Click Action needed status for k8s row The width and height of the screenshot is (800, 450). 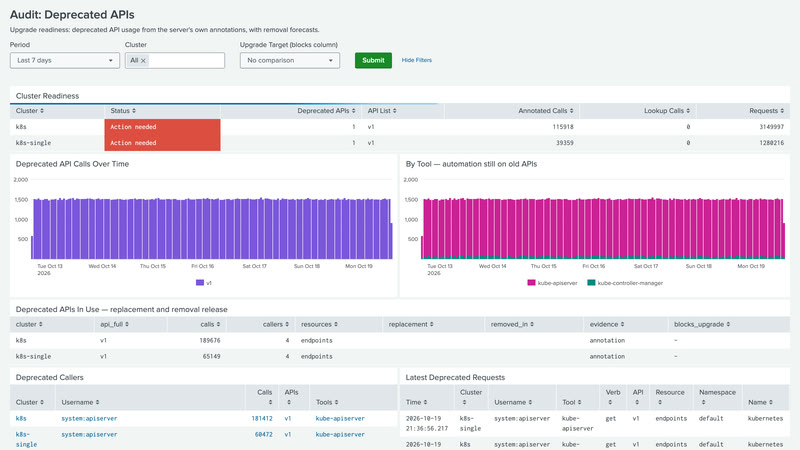(162, 127)
